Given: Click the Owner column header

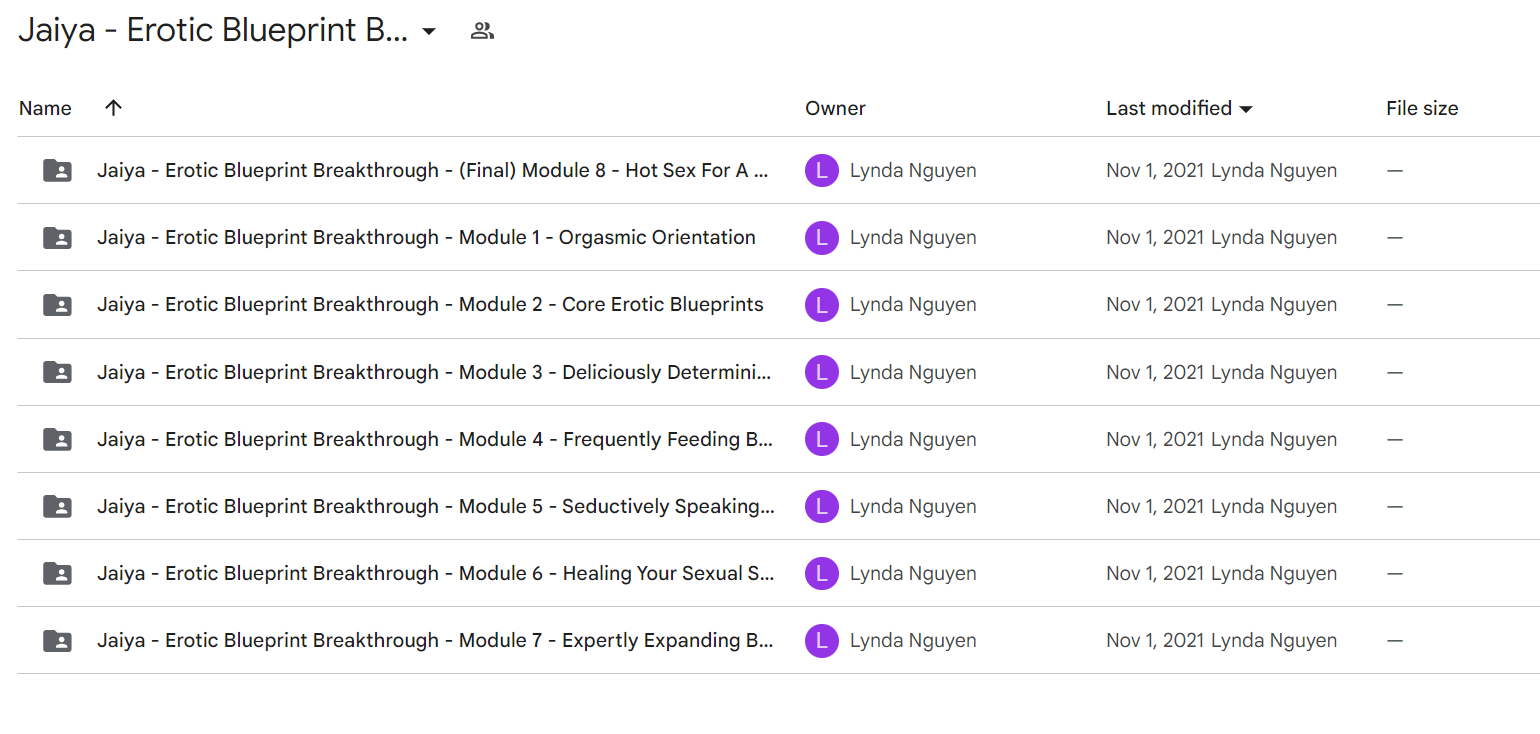Looking at the screenshot, I should point(835,108).
